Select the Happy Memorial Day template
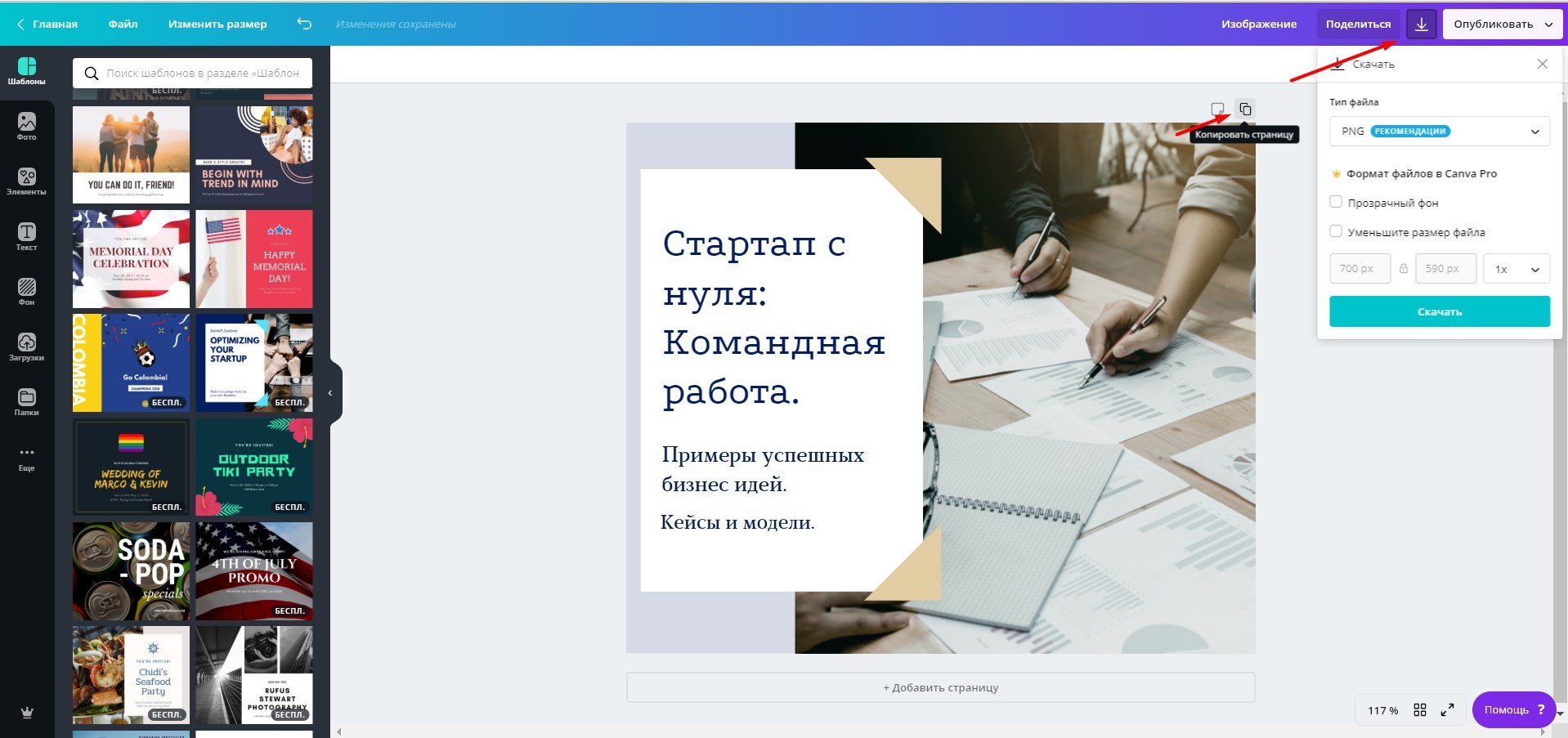This screenshot has height=738, width=1568. (x=254, y=259)
